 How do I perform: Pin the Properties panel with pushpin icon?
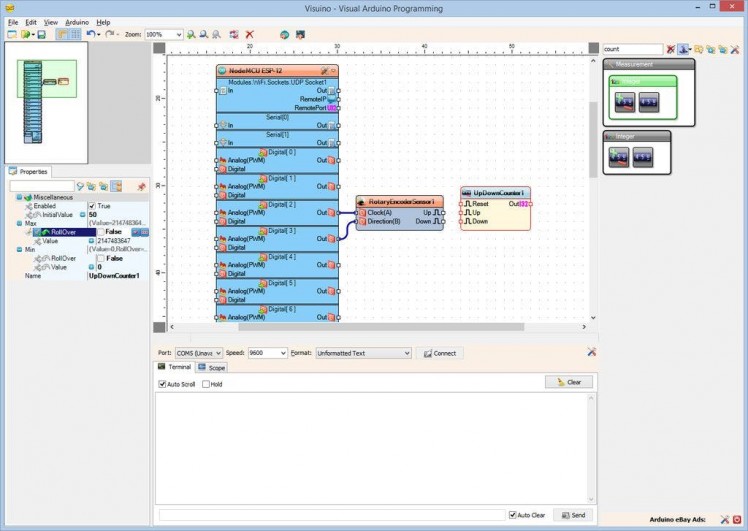141,186
